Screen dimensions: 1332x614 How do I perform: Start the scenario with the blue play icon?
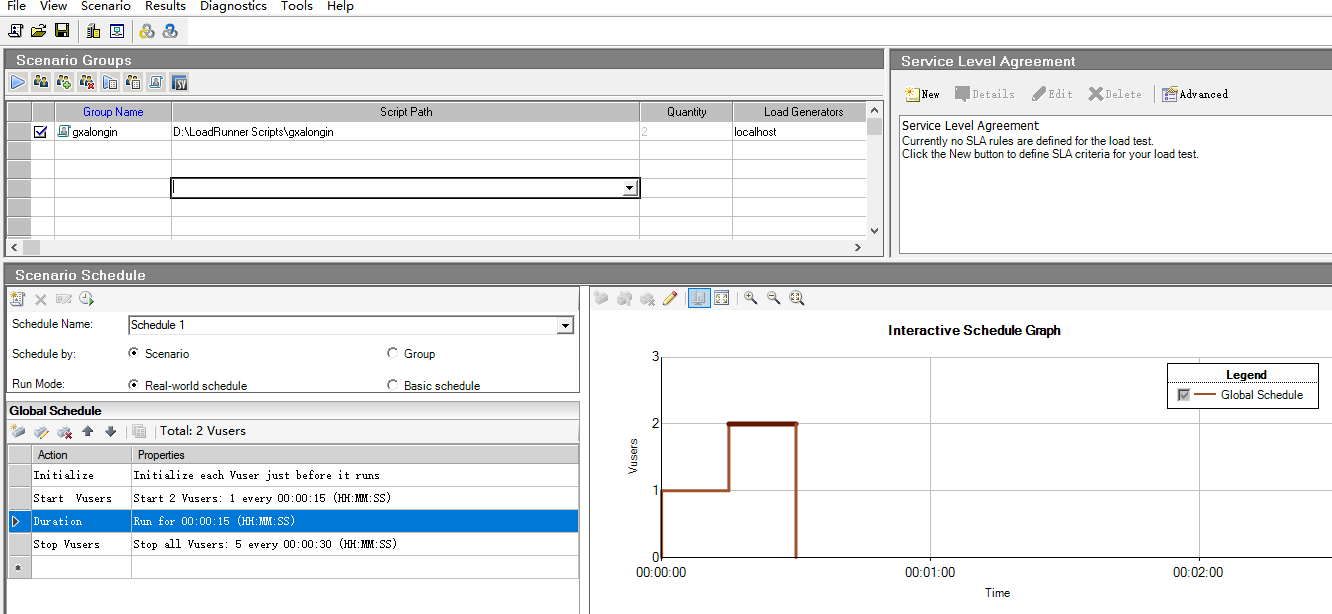pyautogui.click(x=18, y=82)
